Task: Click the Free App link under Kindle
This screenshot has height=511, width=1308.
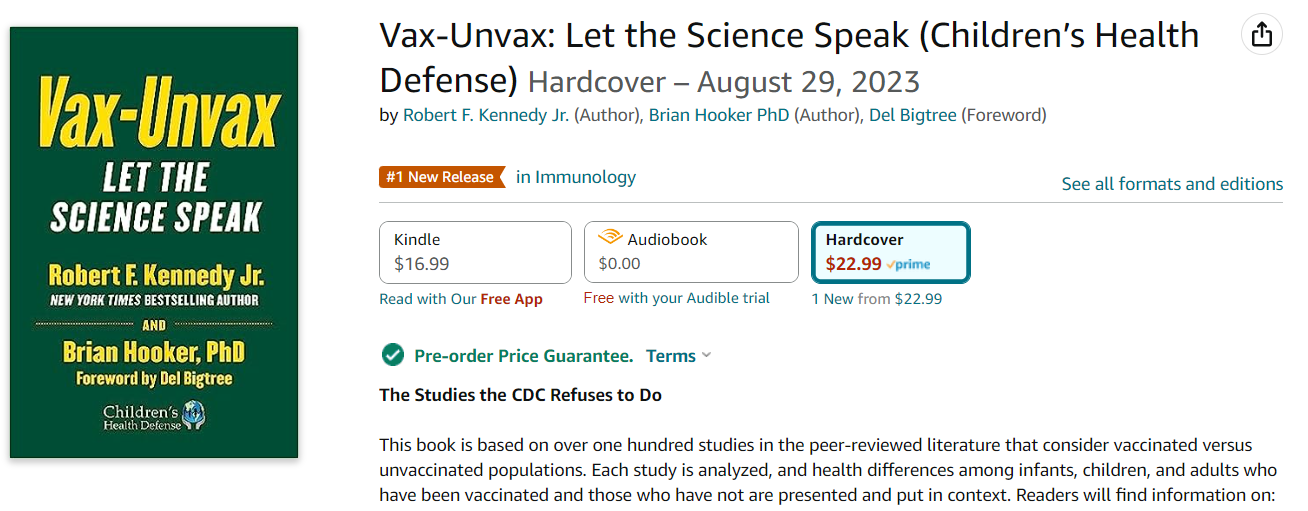Action: [511, 299]
